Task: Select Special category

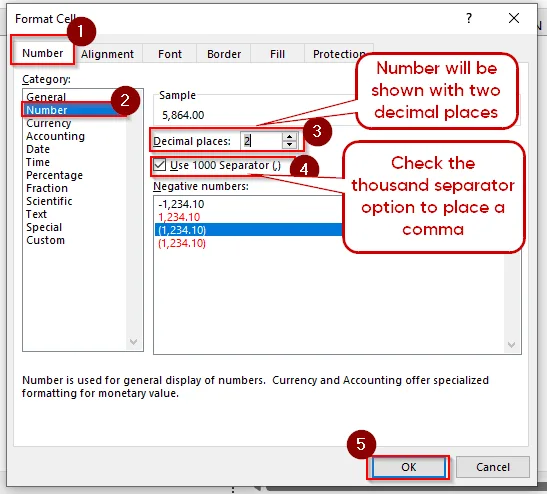Action: [x=44, y=227]
